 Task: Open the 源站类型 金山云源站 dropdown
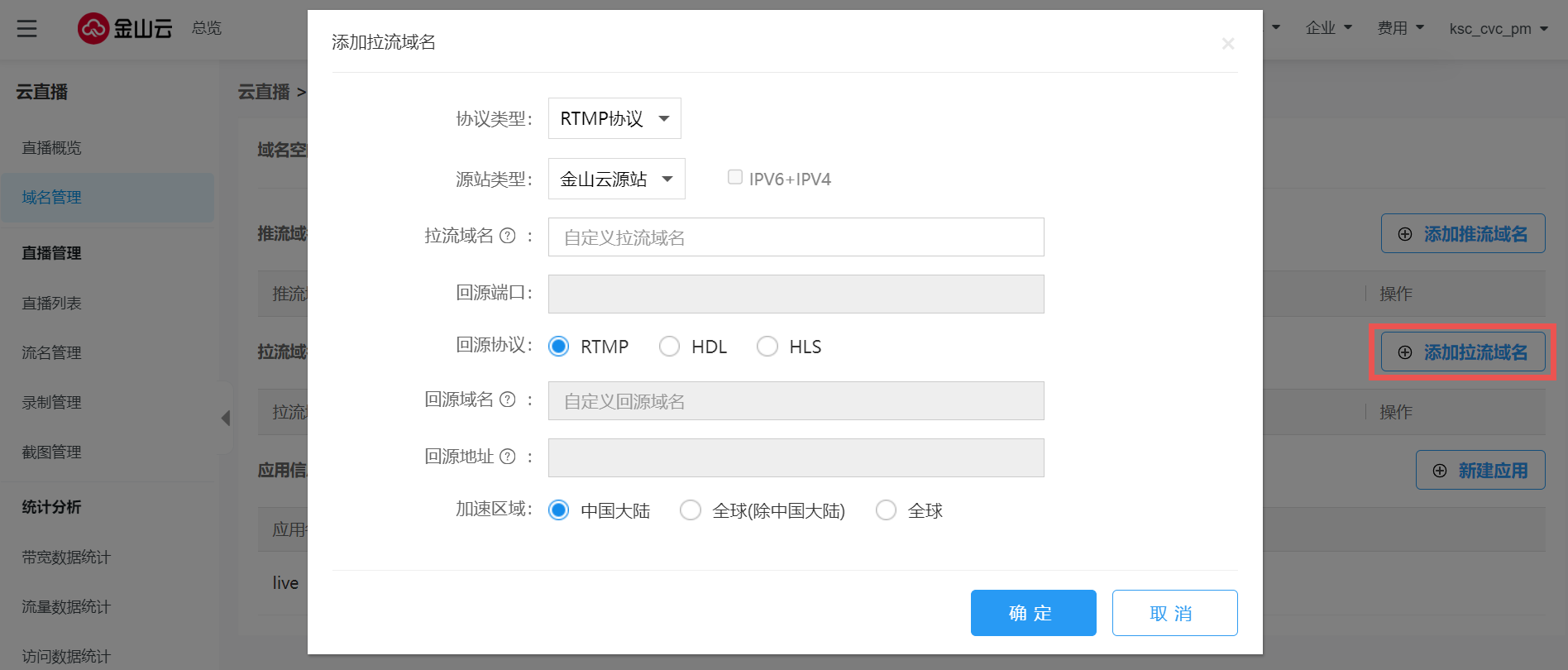pyautogui.click(x=616, y=179)
